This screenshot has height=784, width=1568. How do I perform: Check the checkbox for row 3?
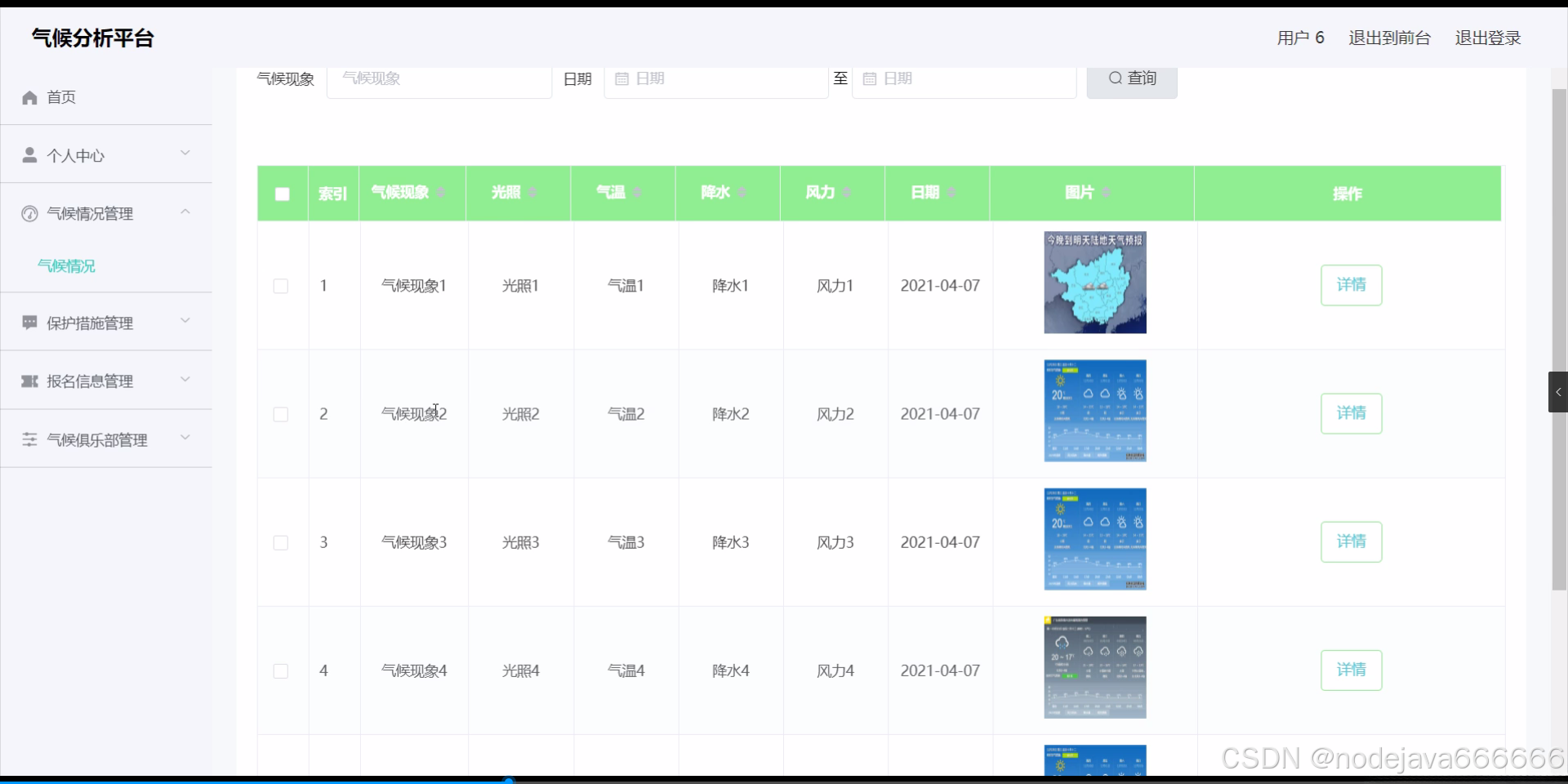[x=281, y=542]
